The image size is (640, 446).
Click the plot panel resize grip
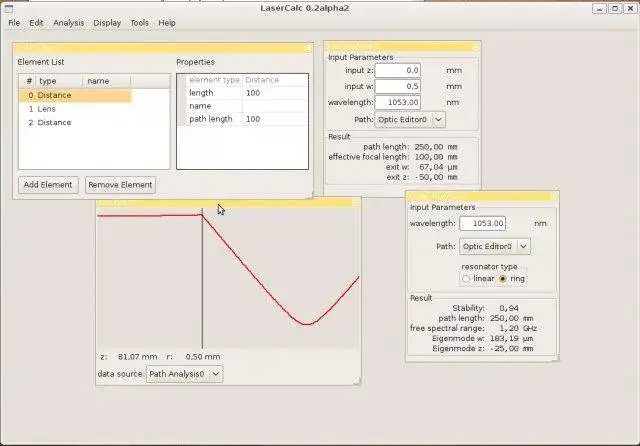pyautogui.click(x=358, y=382)
